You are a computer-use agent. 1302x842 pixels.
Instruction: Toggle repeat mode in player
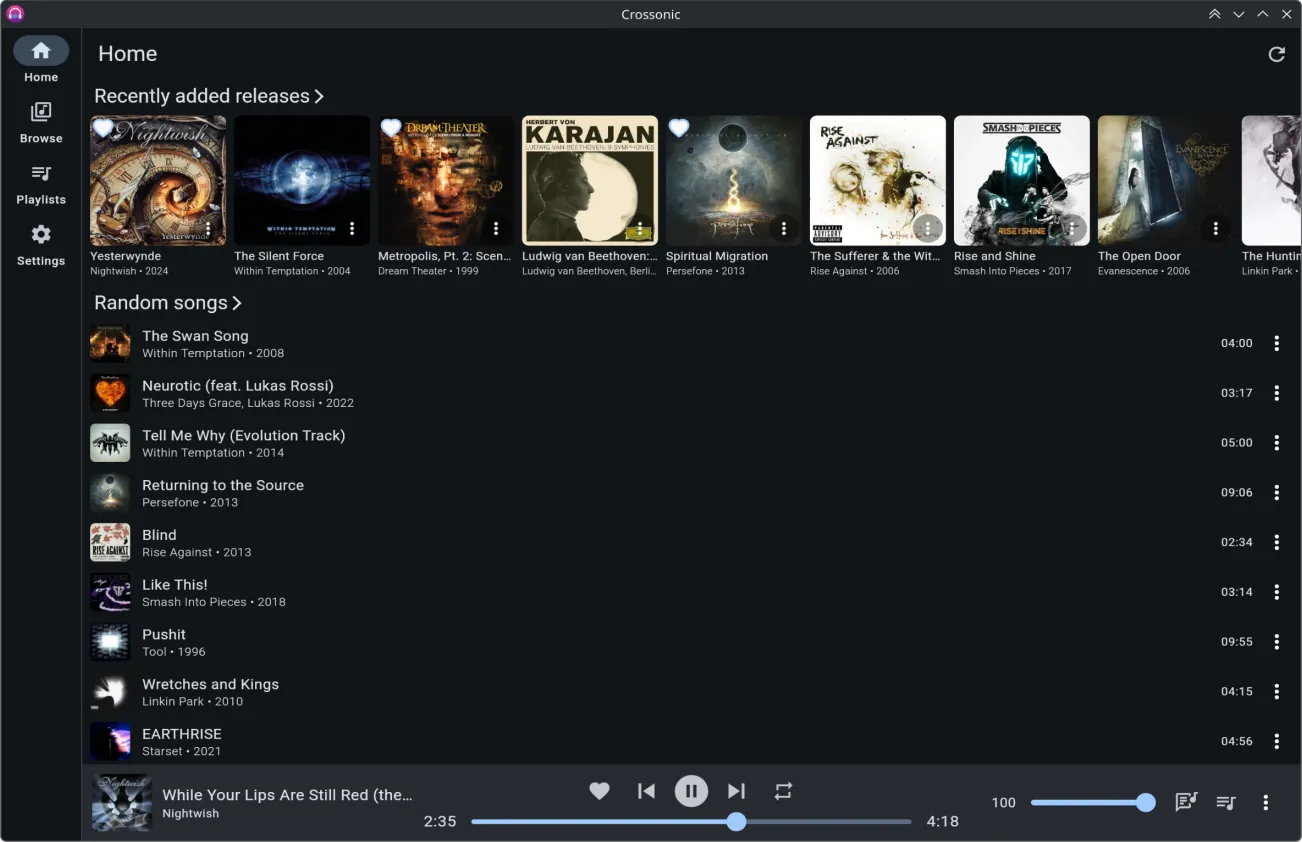pos(783,791)
